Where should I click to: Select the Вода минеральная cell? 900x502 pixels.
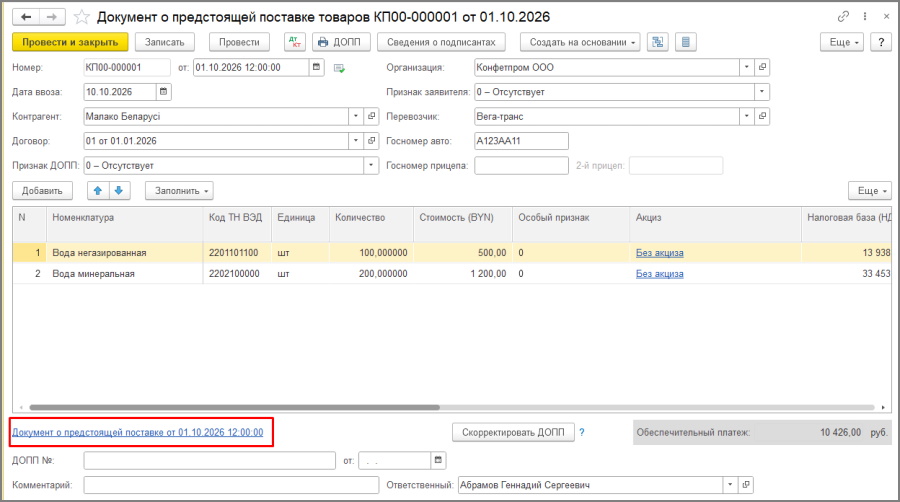(x=125, y=274)
